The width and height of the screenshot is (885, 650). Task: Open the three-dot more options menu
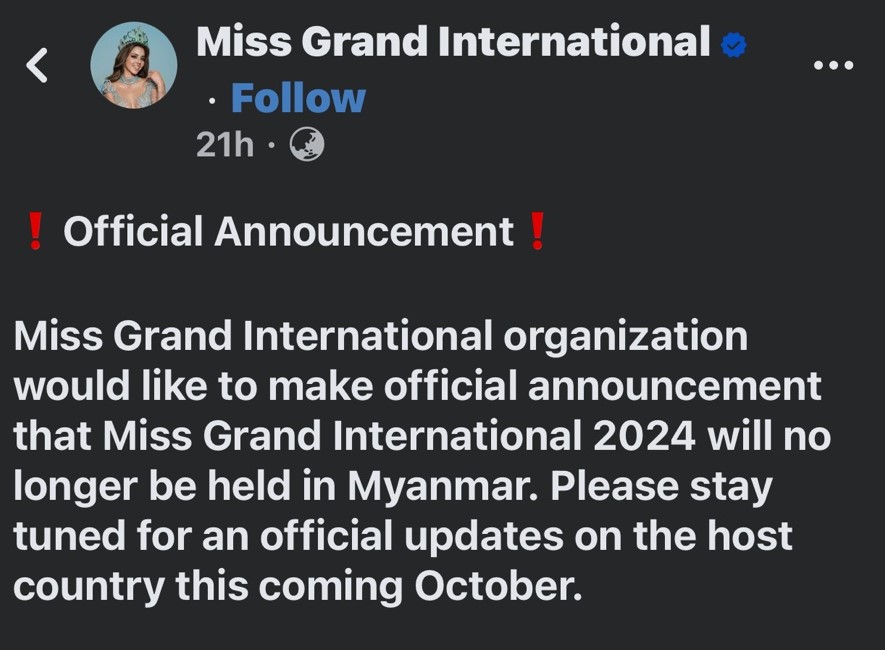pyautogui.click(x=834, y=65)
